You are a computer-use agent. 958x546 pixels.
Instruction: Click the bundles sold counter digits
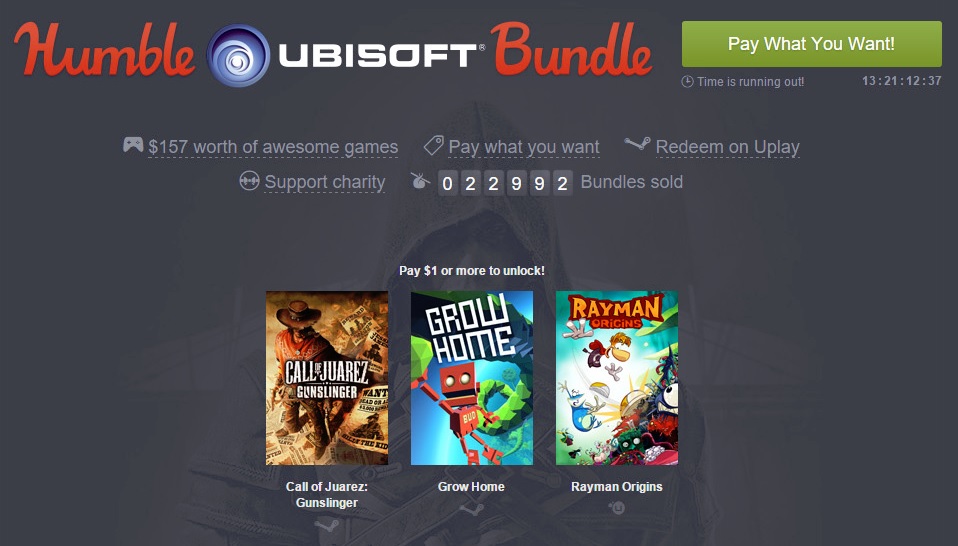[505, 183]
